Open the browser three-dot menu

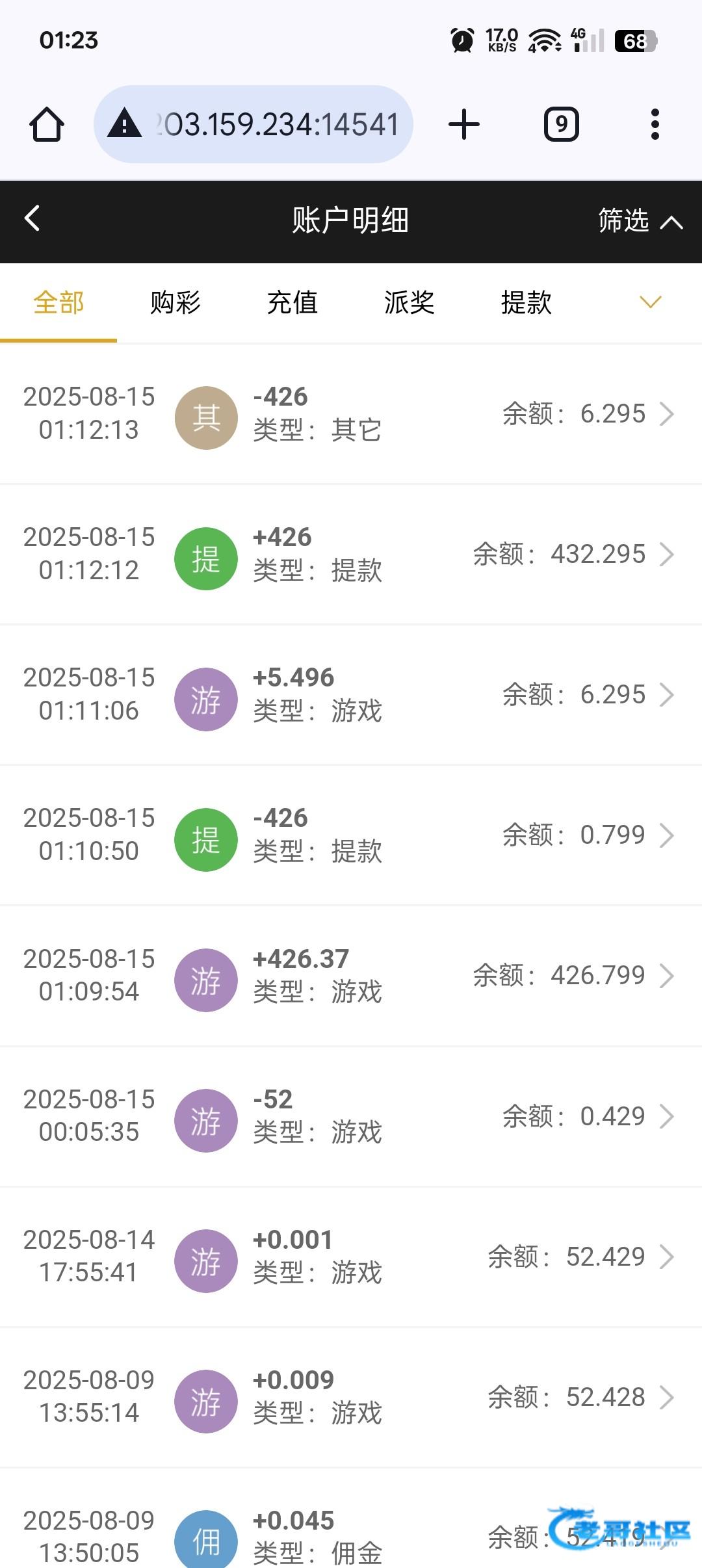pos(655,124)
